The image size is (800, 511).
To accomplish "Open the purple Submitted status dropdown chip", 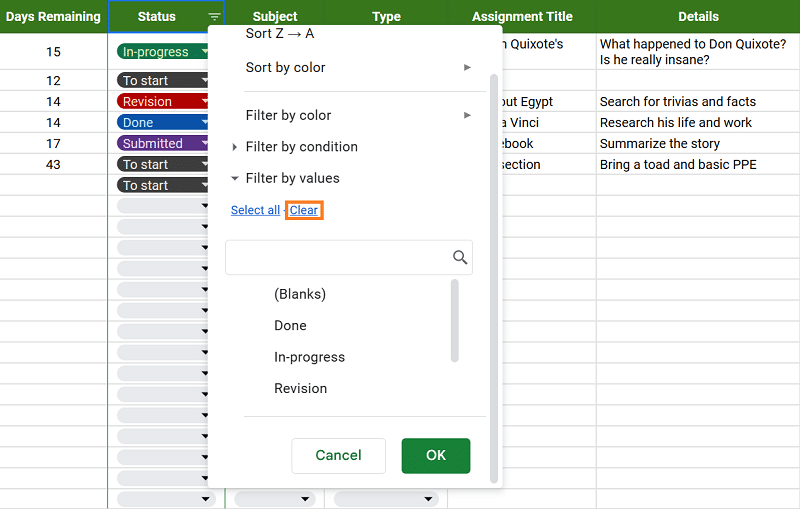I will coord(162,144).
